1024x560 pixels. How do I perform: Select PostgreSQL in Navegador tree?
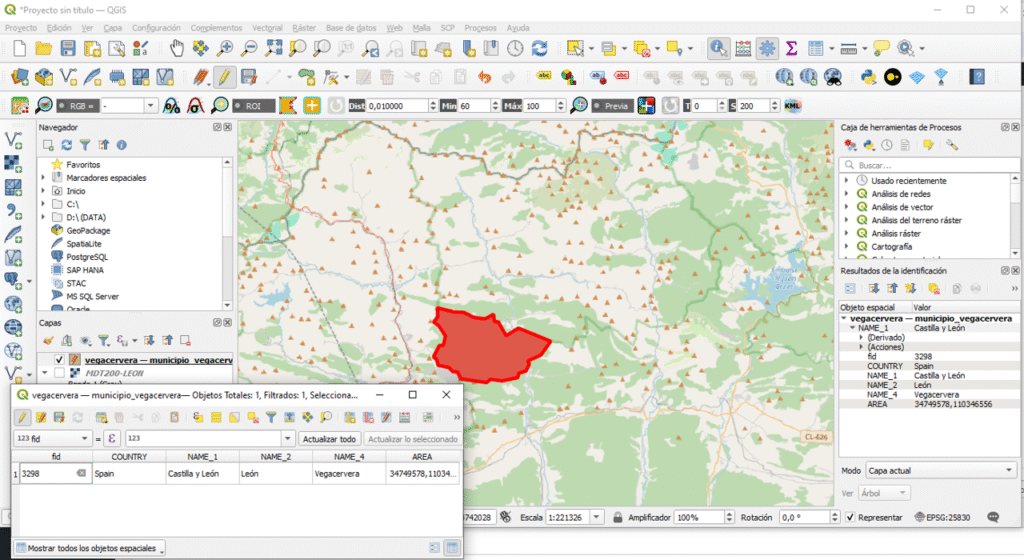click(87, 257)
